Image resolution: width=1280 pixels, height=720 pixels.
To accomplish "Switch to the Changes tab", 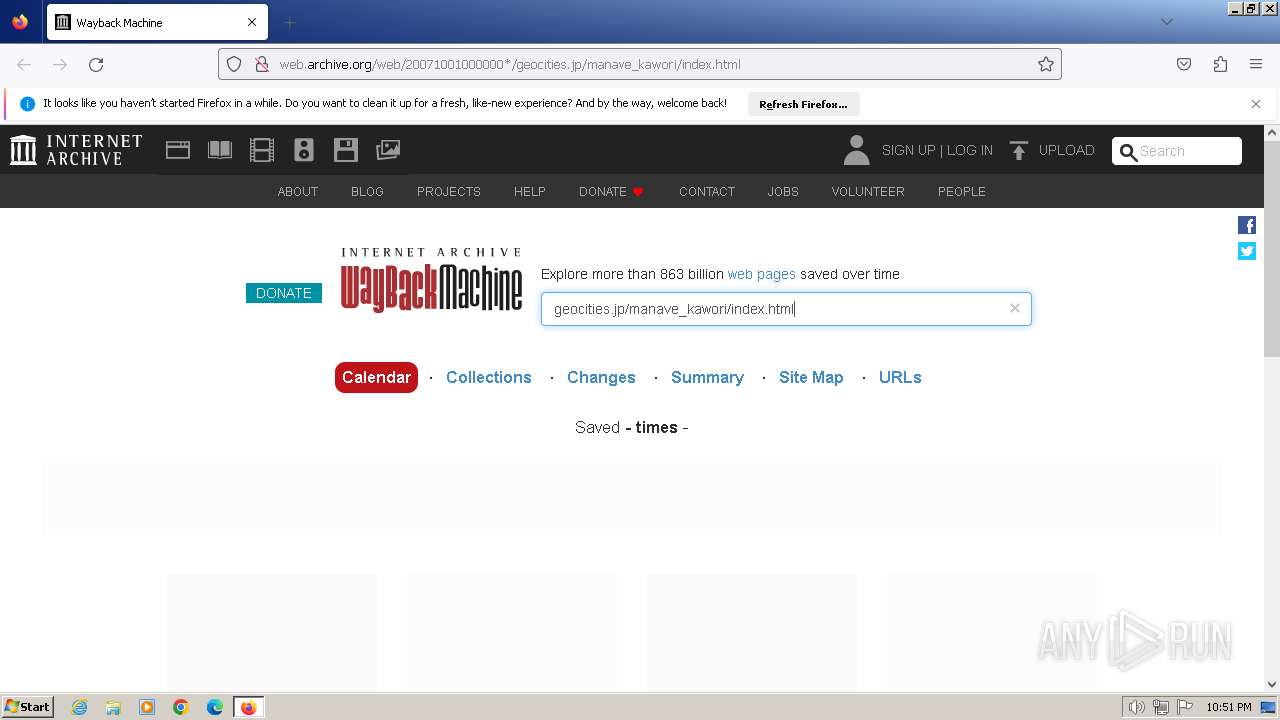I will pos(601,377).
